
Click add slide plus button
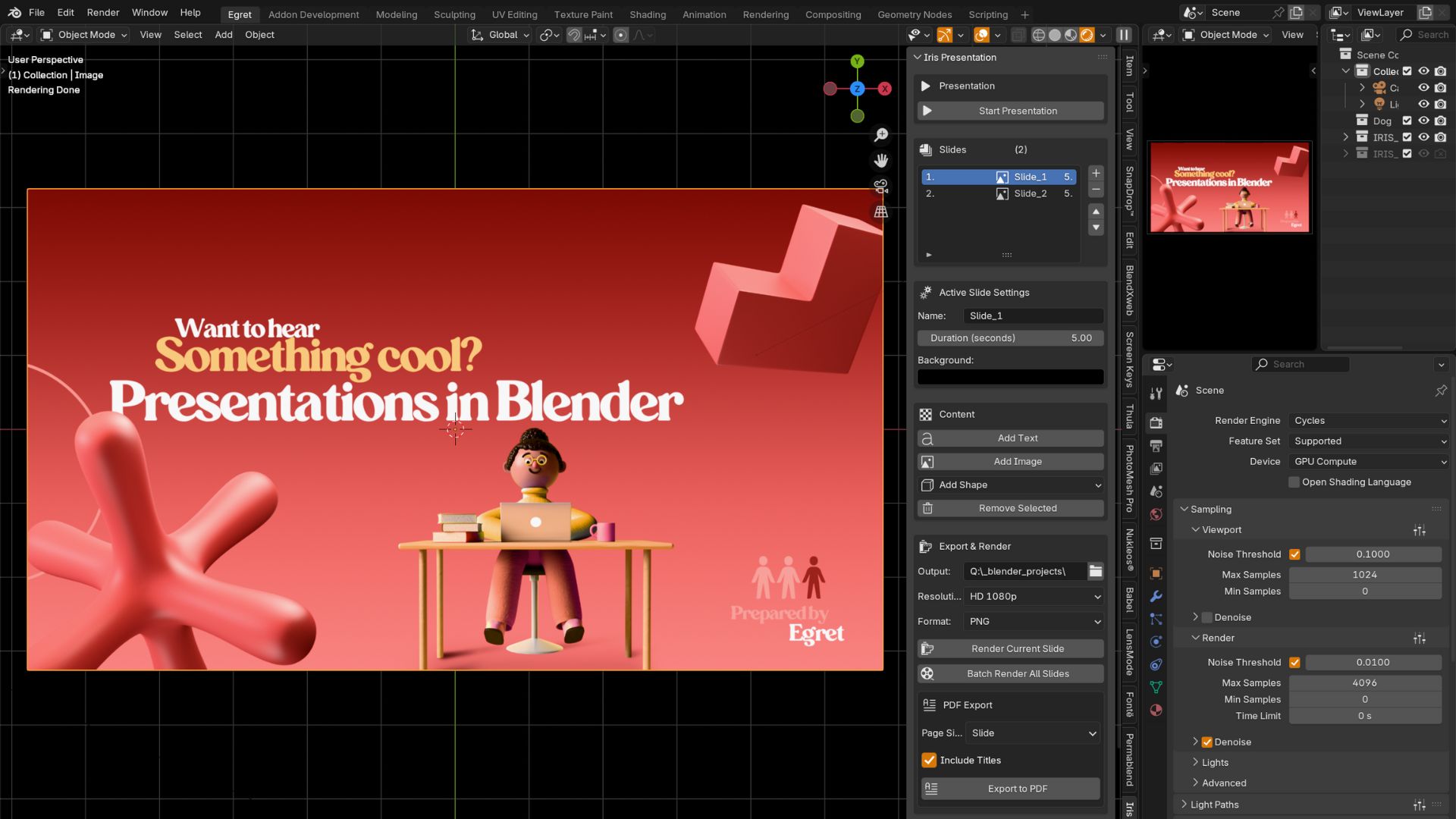[1096, 173]
